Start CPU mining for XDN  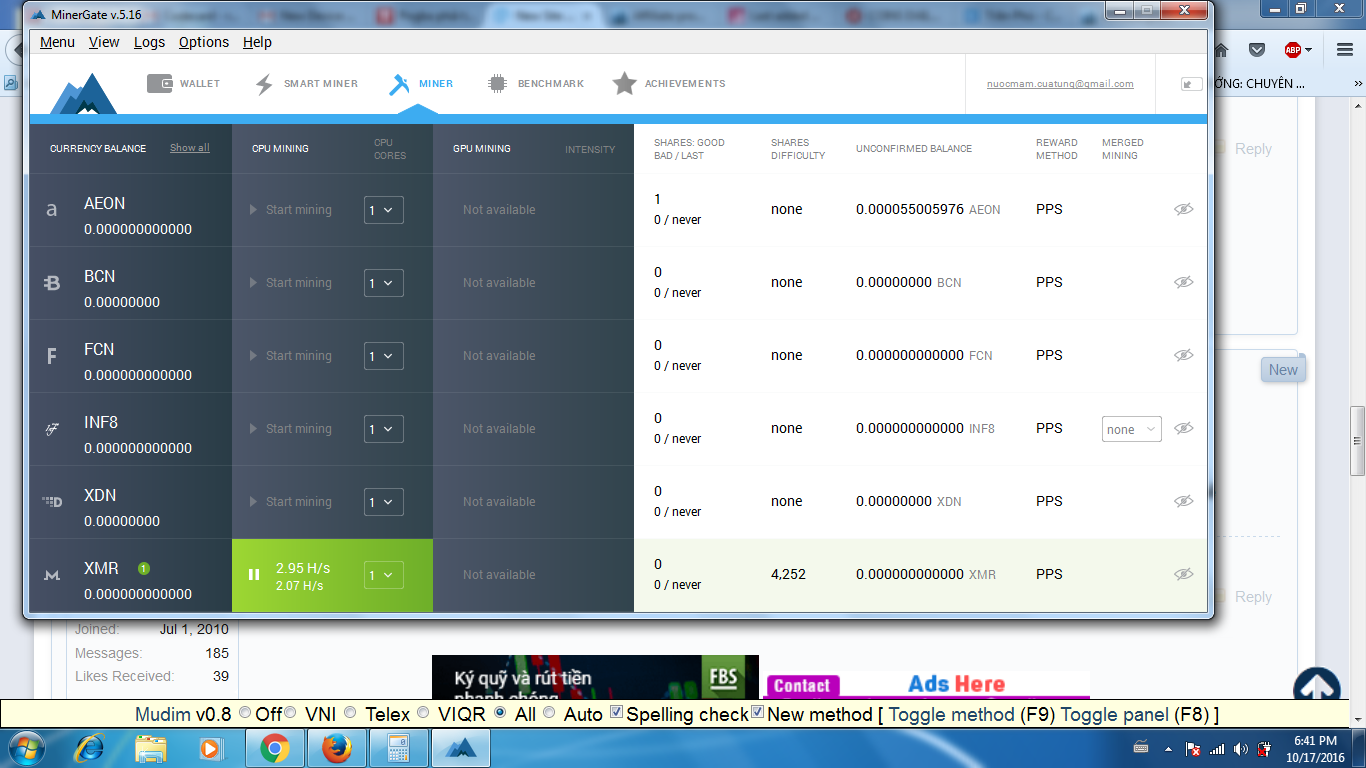(x=290, y=502)
